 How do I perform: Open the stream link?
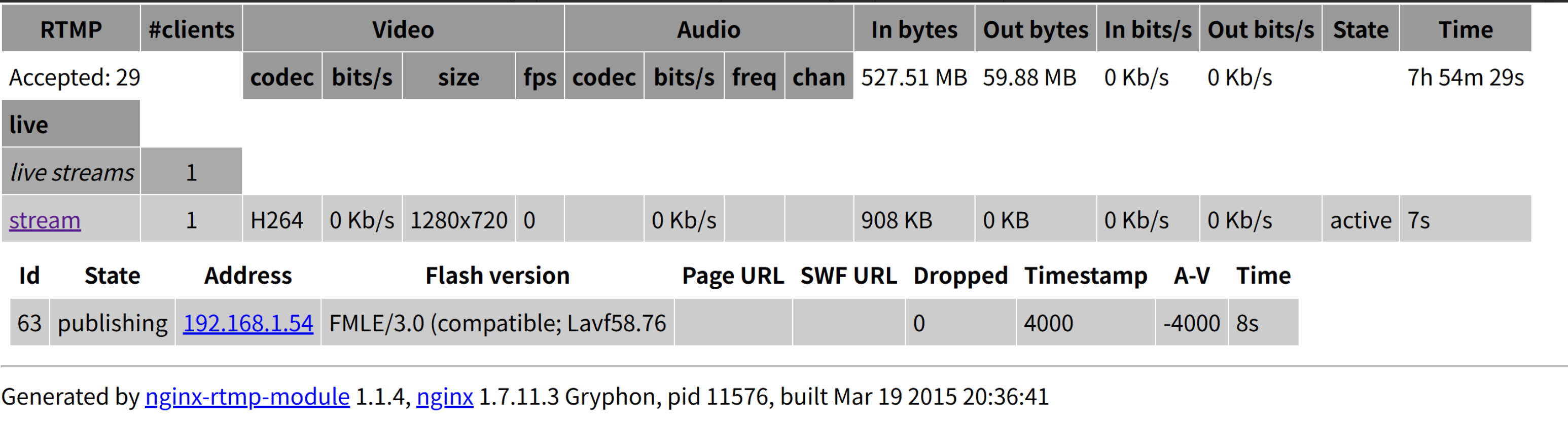pyautogui.click(x=45, y=220)
